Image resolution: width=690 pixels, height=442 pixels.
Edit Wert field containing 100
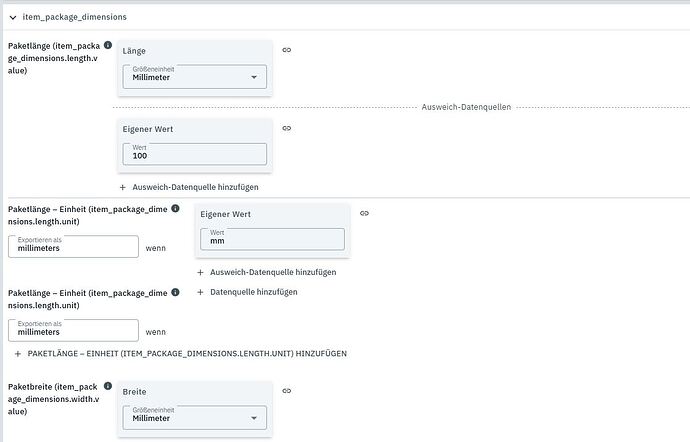[195, 155]
